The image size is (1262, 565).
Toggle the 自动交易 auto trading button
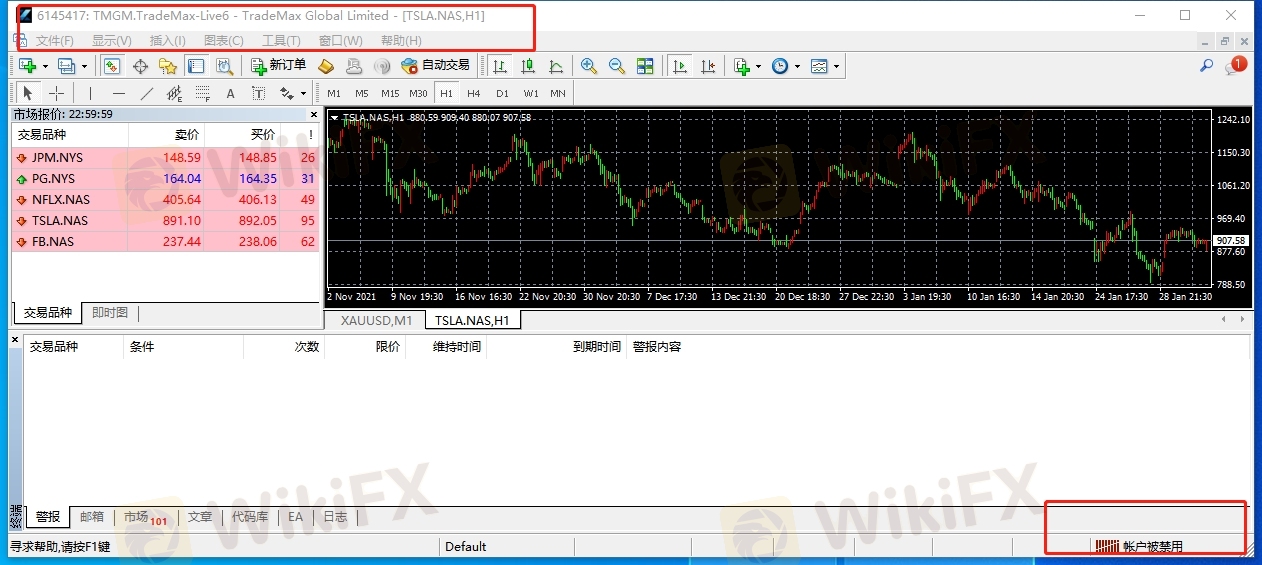(x=435, y=66)
